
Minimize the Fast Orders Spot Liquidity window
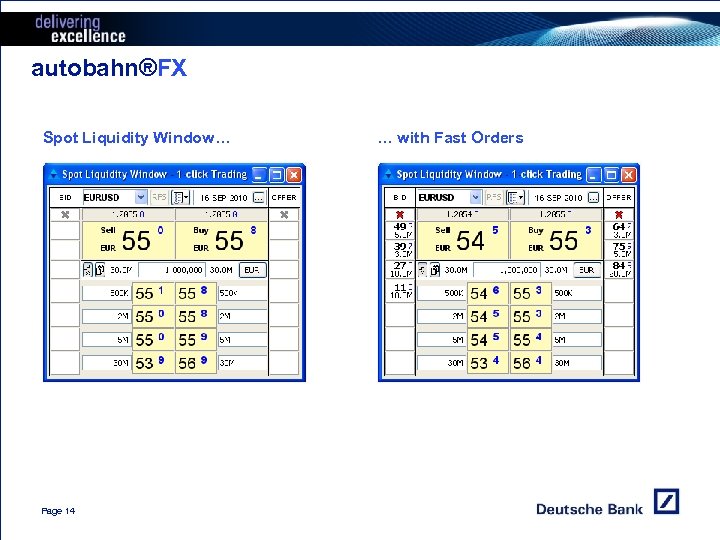[594, 174]
